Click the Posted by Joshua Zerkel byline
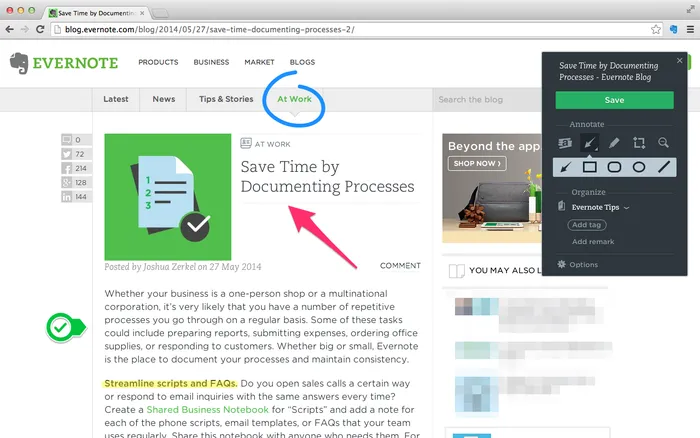700x438 pixels. 183,267
